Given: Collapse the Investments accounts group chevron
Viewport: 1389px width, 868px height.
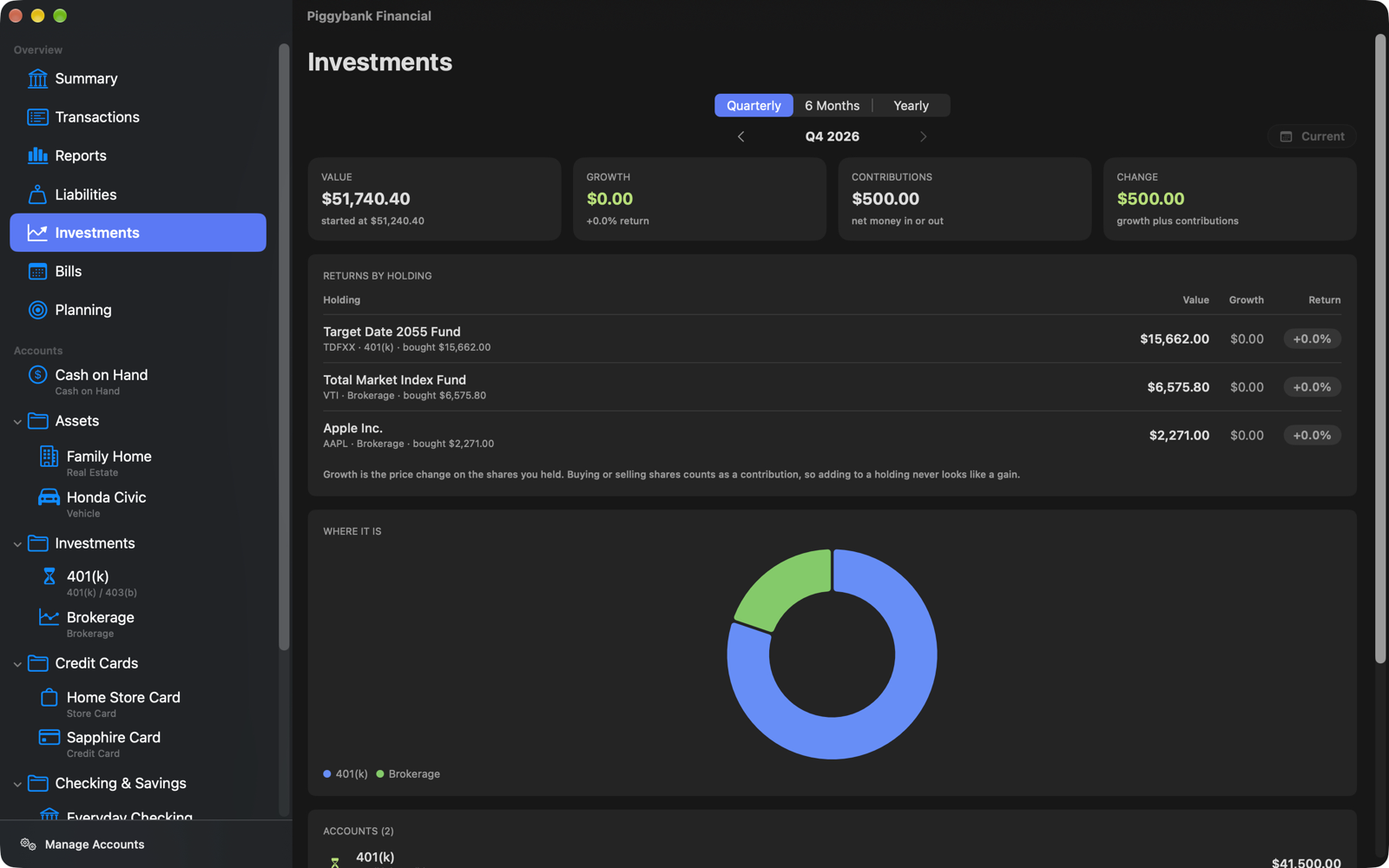Looking at the screenshot, I should 17,544.
